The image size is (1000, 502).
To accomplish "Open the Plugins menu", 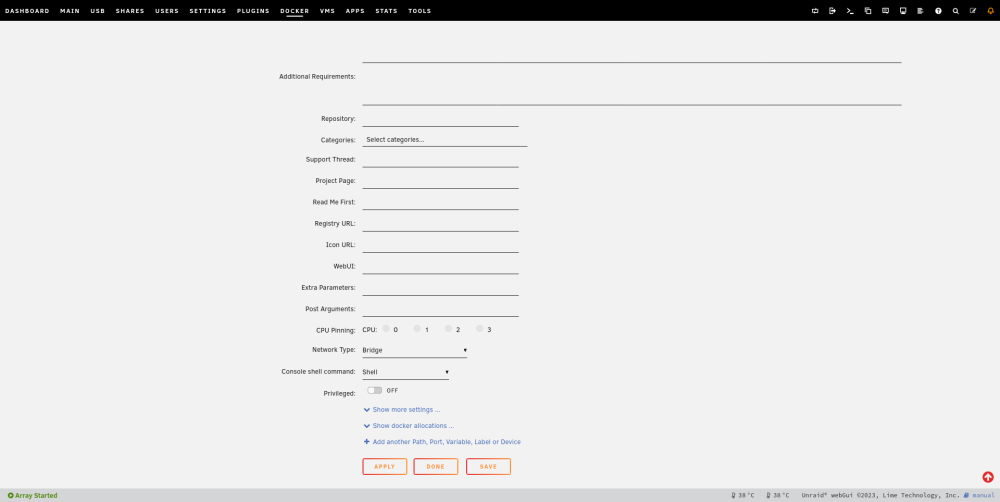I will [x=253, y=11].
